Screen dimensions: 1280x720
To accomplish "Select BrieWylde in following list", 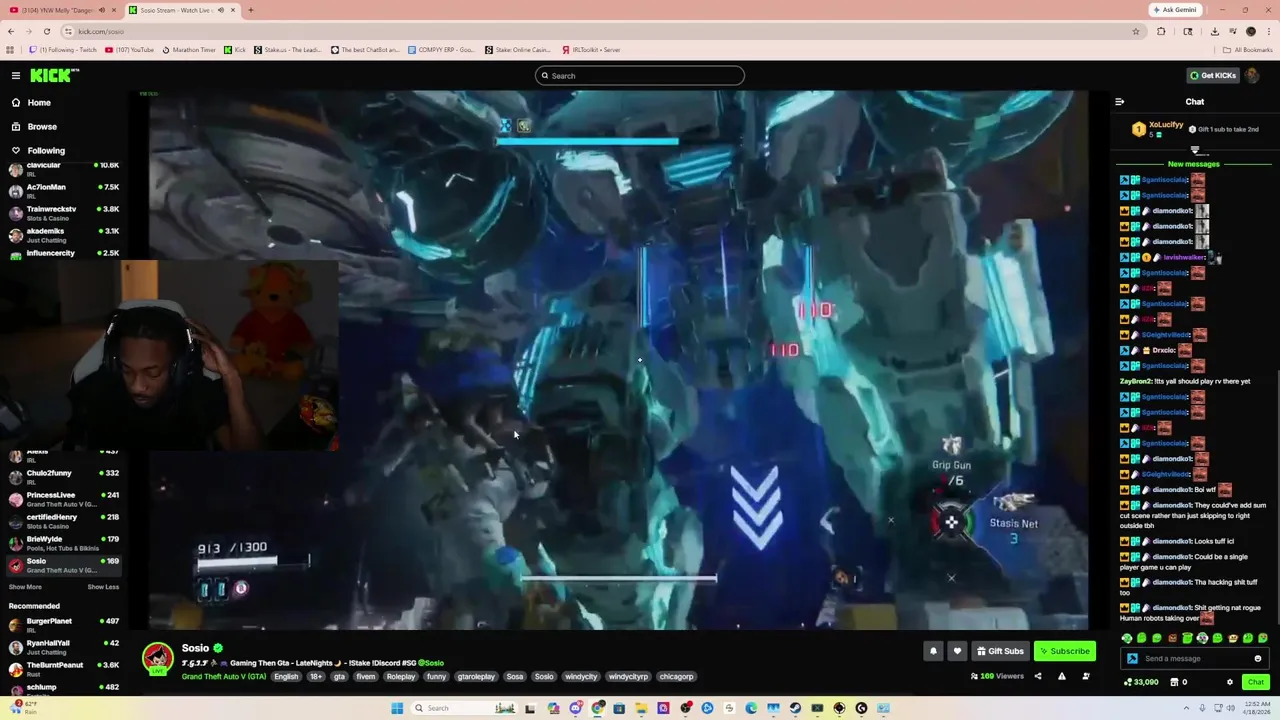I will (x=64, y=543).
